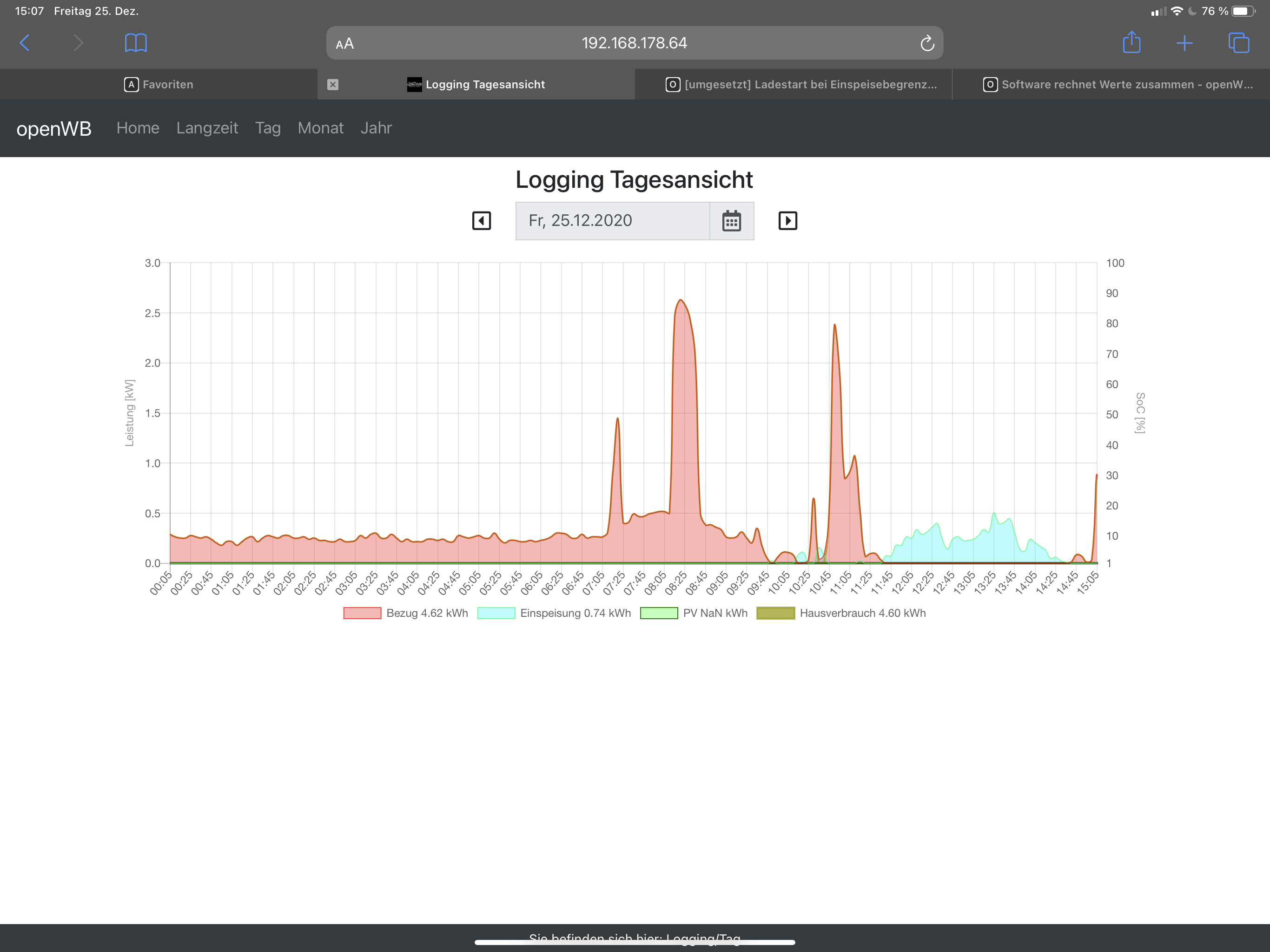Open Safari bookmarks book icon
Viewport: 1270px width, 952px height.
[x=135, y=43]
